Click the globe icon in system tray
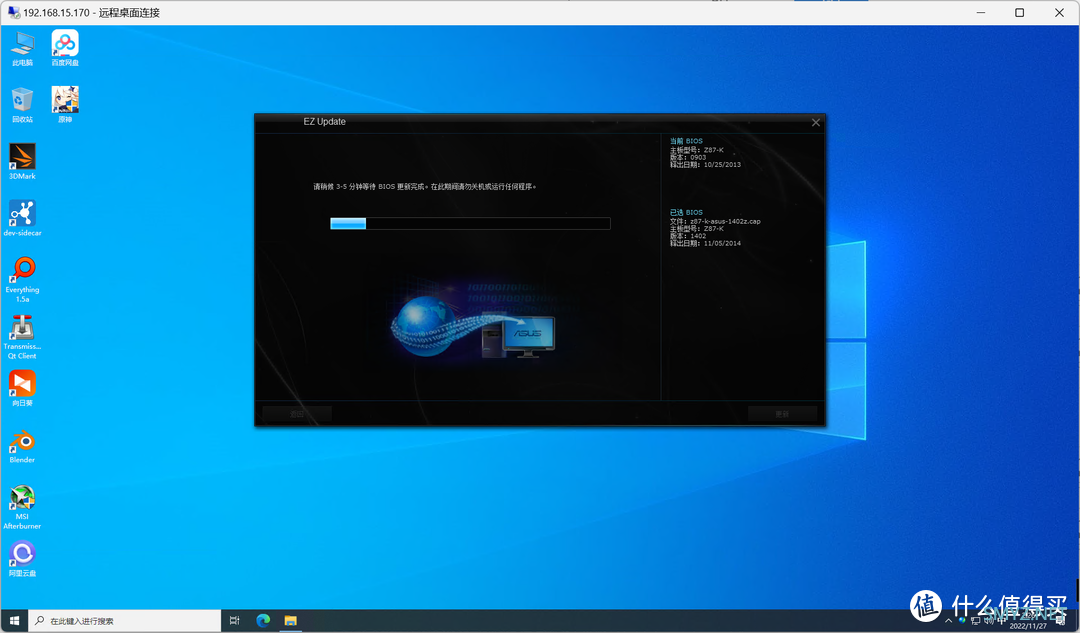The image size is (1080, 633). [962, 621]
